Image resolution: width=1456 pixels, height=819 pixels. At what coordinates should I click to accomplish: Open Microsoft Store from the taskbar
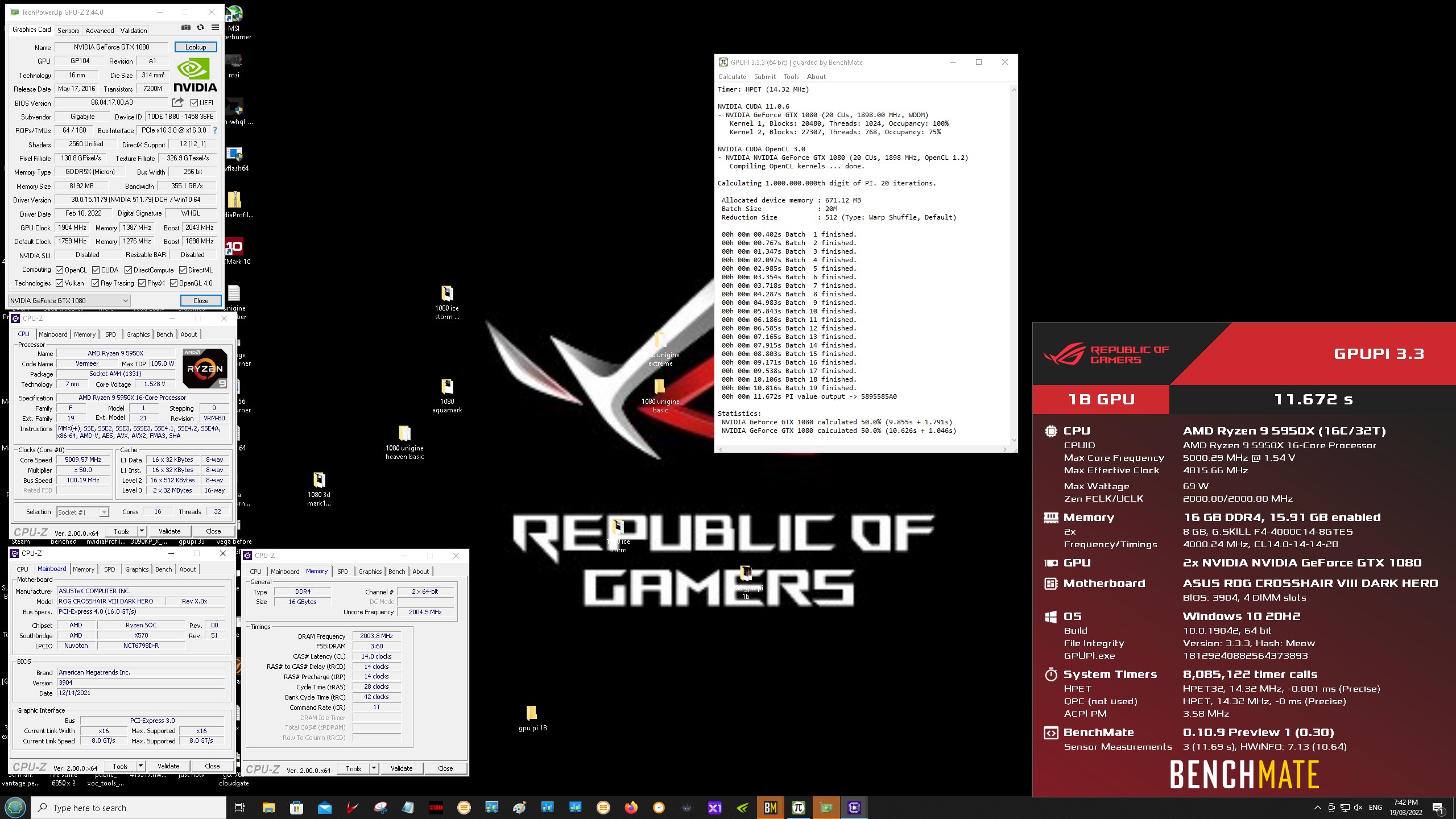point(296,808)
